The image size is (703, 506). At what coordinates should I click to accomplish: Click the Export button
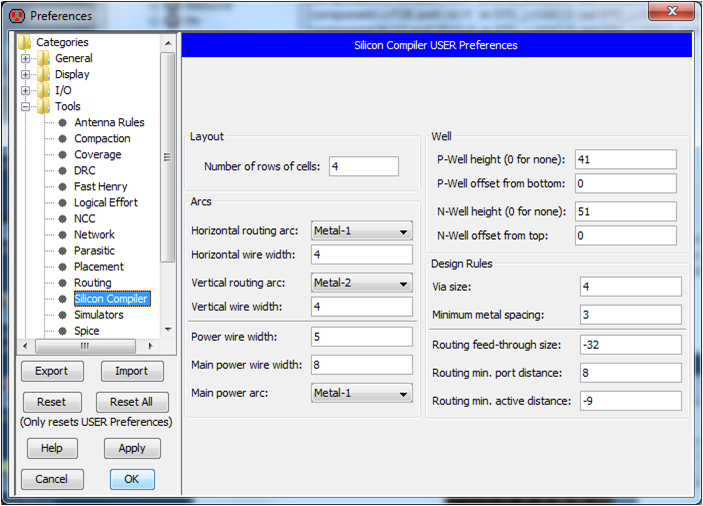[52, 371]
